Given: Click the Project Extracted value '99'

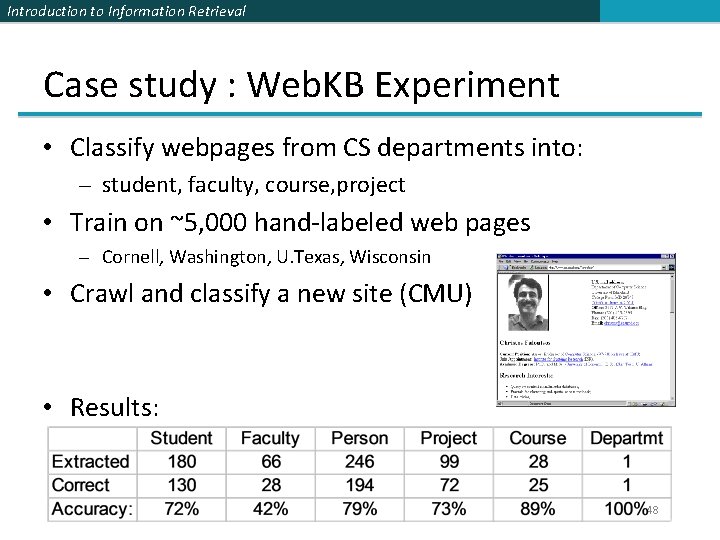Looking at the screenshot, I should pos(449,462).
